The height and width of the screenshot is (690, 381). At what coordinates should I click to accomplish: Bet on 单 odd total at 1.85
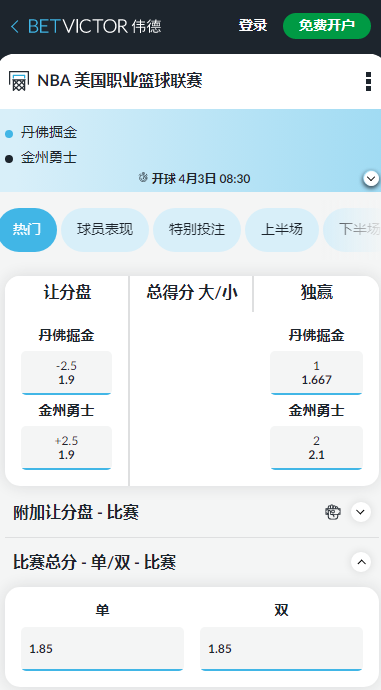(x=103, y=649)
